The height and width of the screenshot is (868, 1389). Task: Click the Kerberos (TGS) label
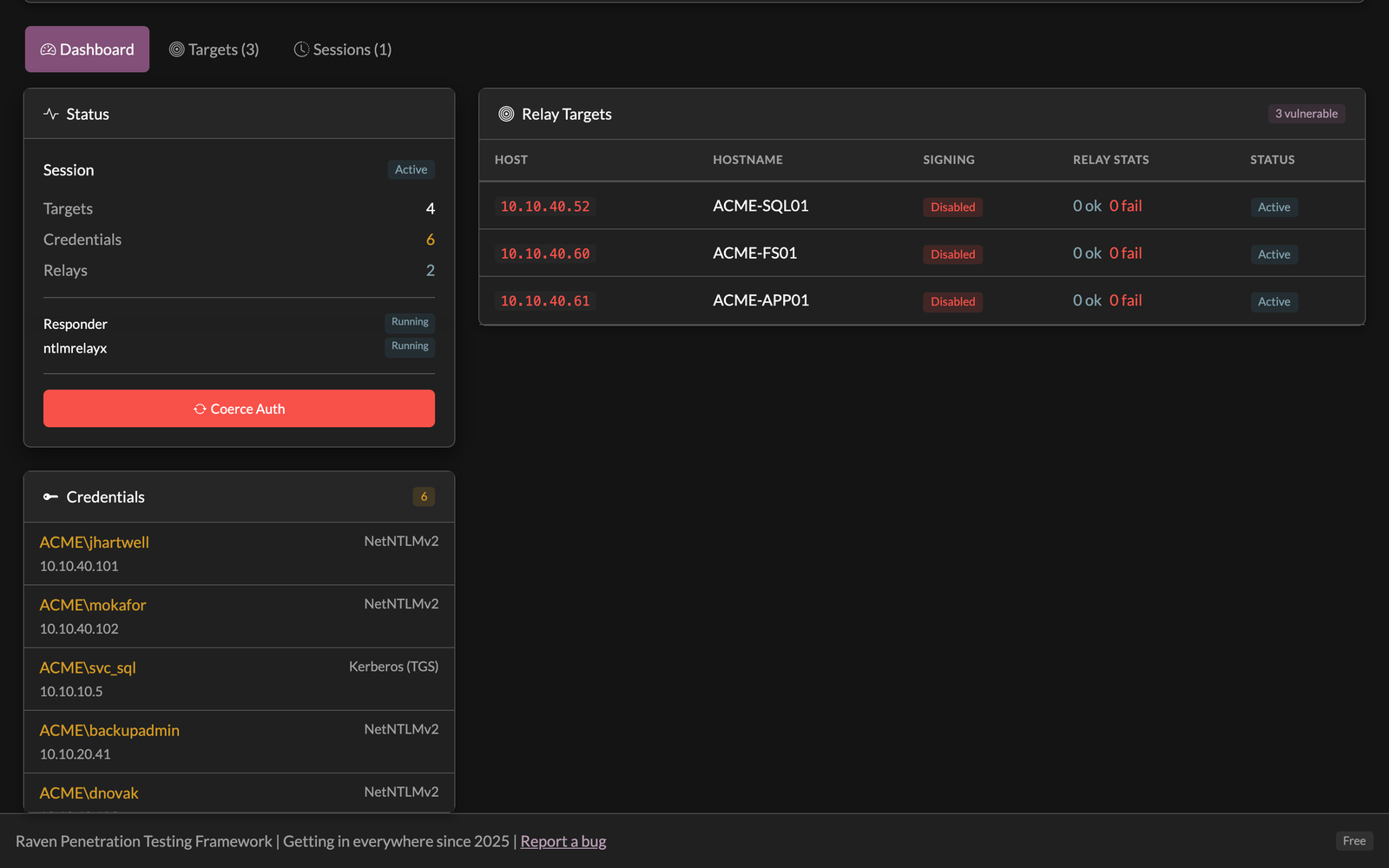pyautogui.click(x=393, y=667)
